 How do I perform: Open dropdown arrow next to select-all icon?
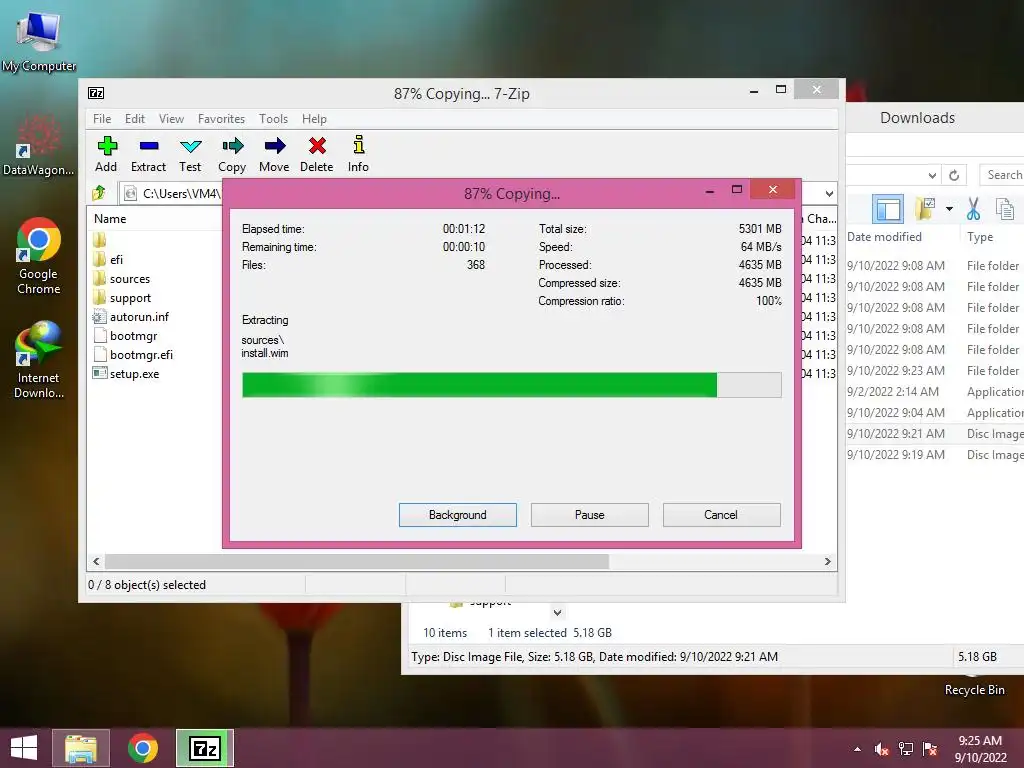[x=950, y=209]
